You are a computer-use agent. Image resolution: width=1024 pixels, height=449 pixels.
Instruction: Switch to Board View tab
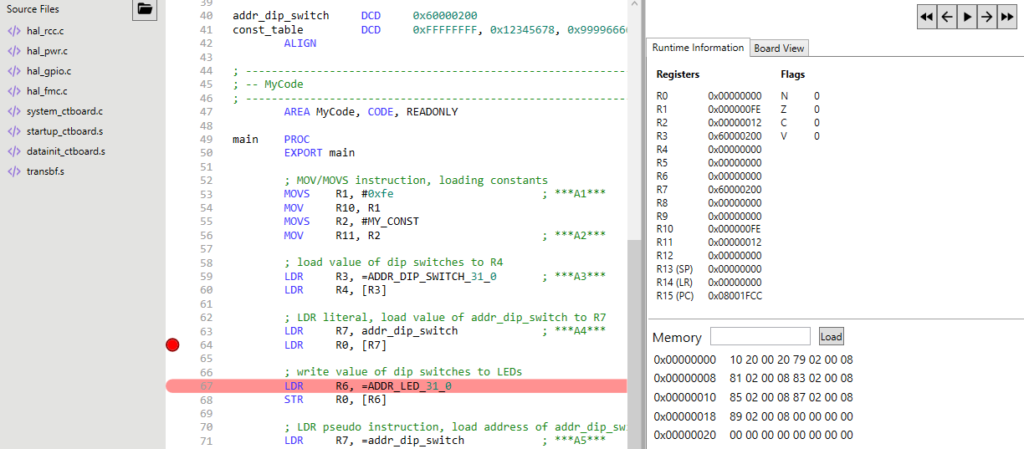(x=780, y=48)
